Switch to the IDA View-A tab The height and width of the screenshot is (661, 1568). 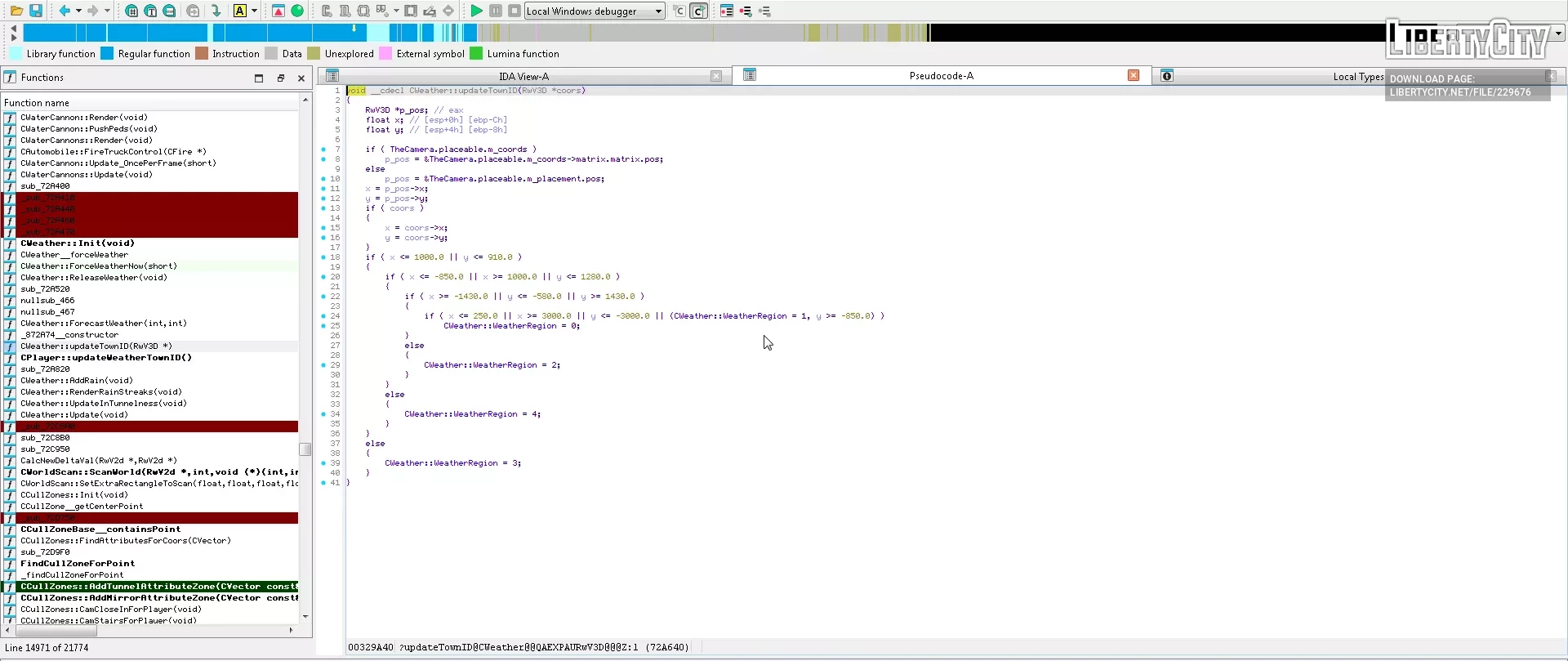click(523, 76)
